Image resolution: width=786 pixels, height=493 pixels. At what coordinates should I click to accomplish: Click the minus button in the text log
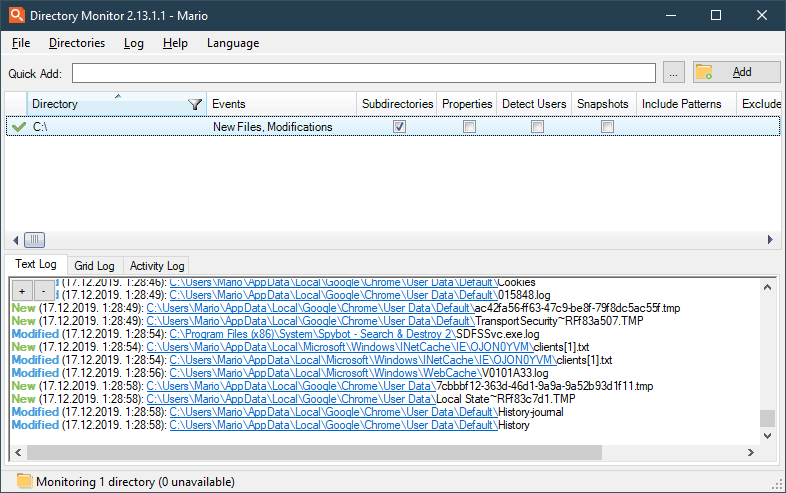click(45, 290)
